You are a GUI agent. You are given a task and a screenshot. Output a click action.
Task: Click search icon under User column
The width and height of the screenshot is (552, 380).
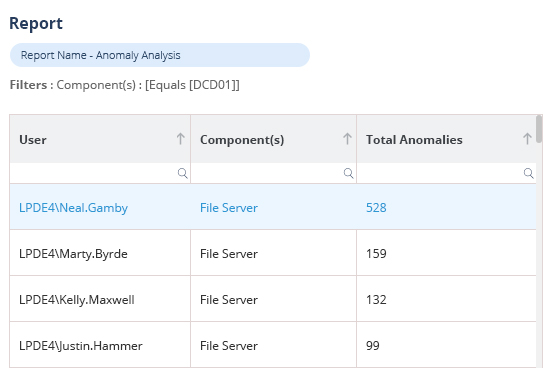[x=183, y=173]
